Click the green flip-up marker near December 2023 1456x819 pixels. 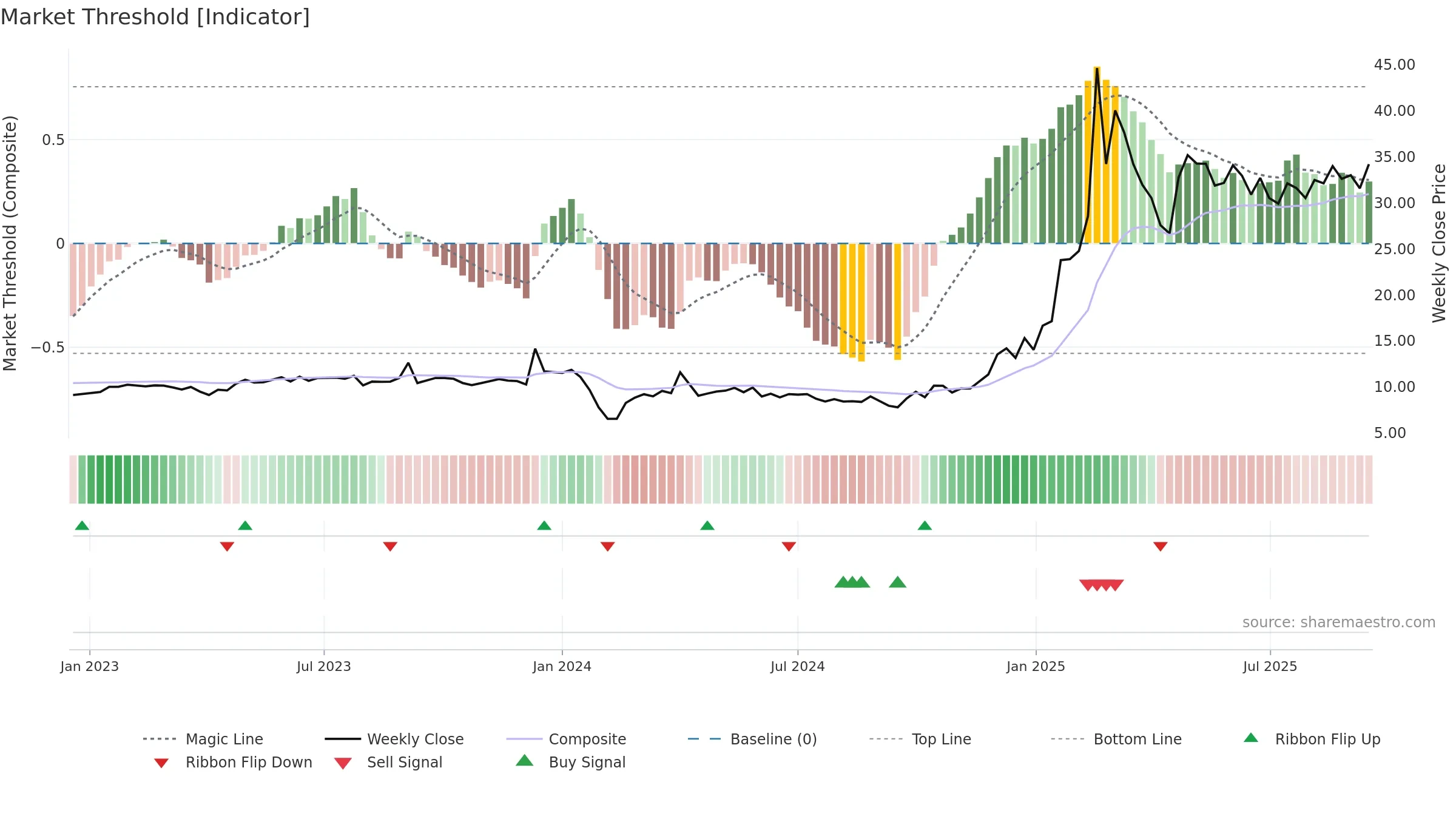coord(544,525)
